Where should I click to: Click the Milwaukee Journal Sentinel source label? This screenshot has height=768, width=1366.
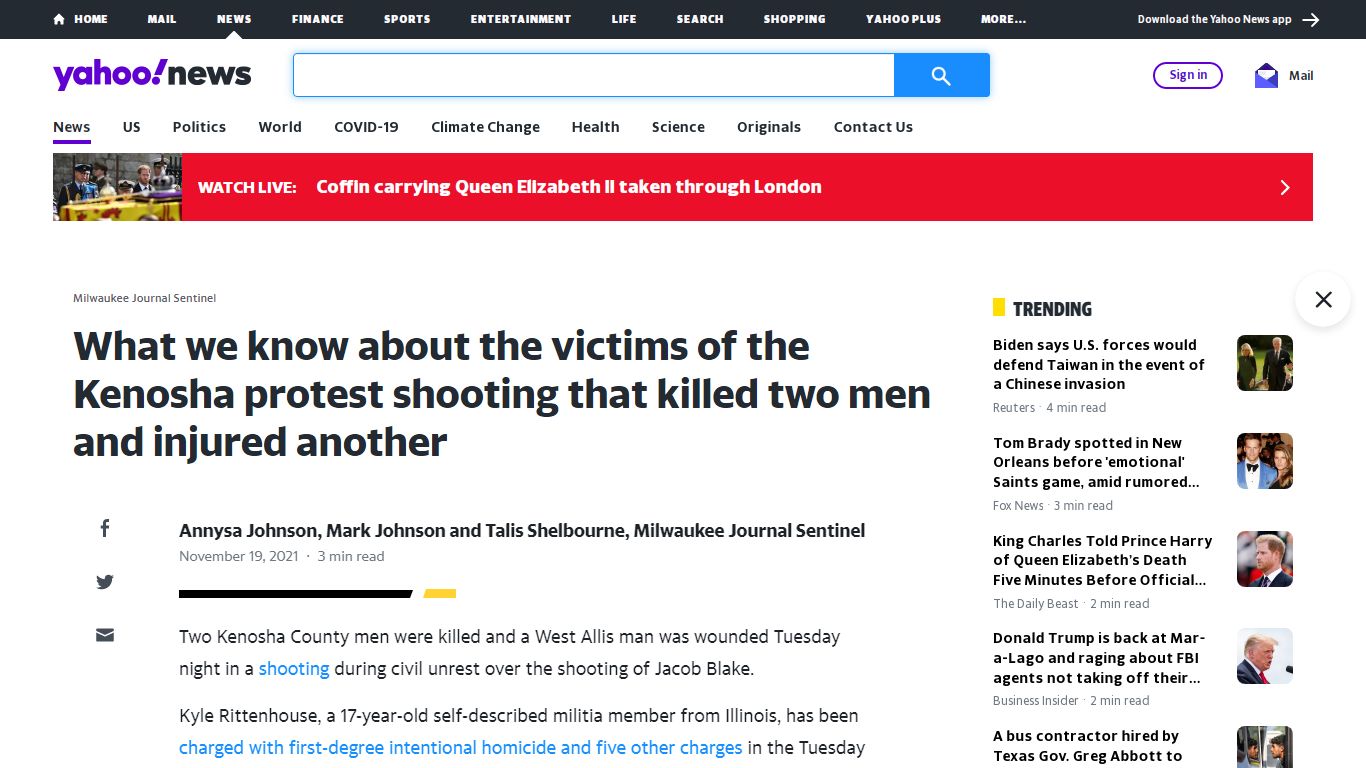[145, 298]
